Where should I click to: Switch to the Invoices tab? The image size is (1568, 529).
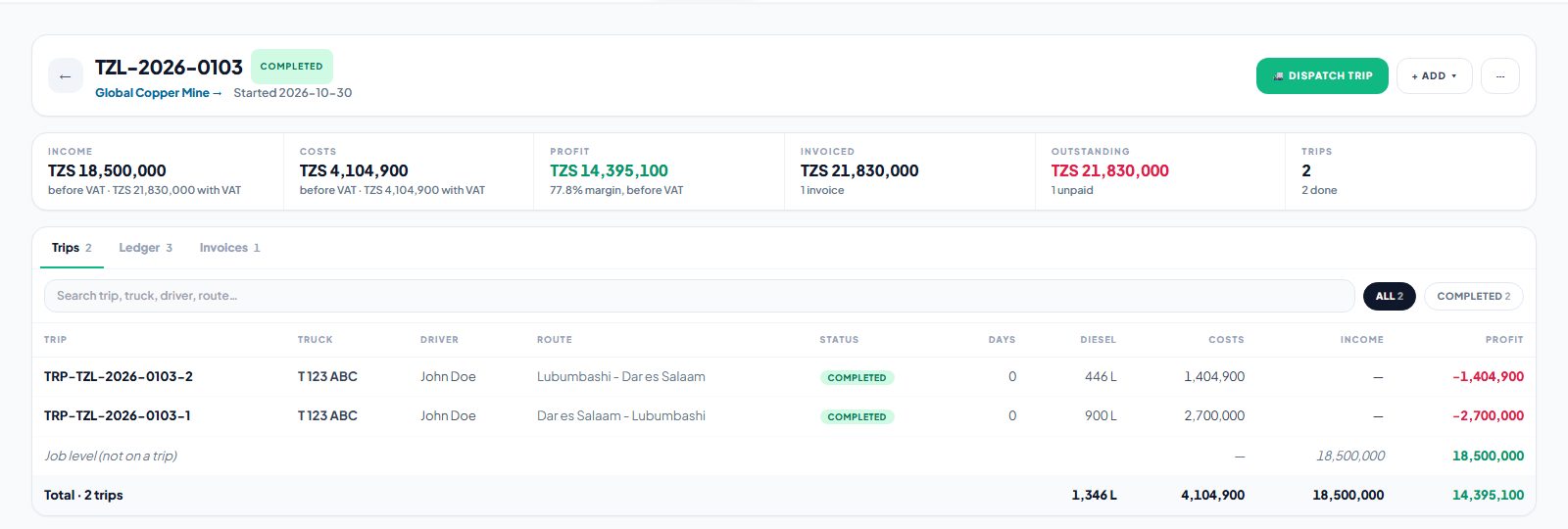tap(229, 248)
